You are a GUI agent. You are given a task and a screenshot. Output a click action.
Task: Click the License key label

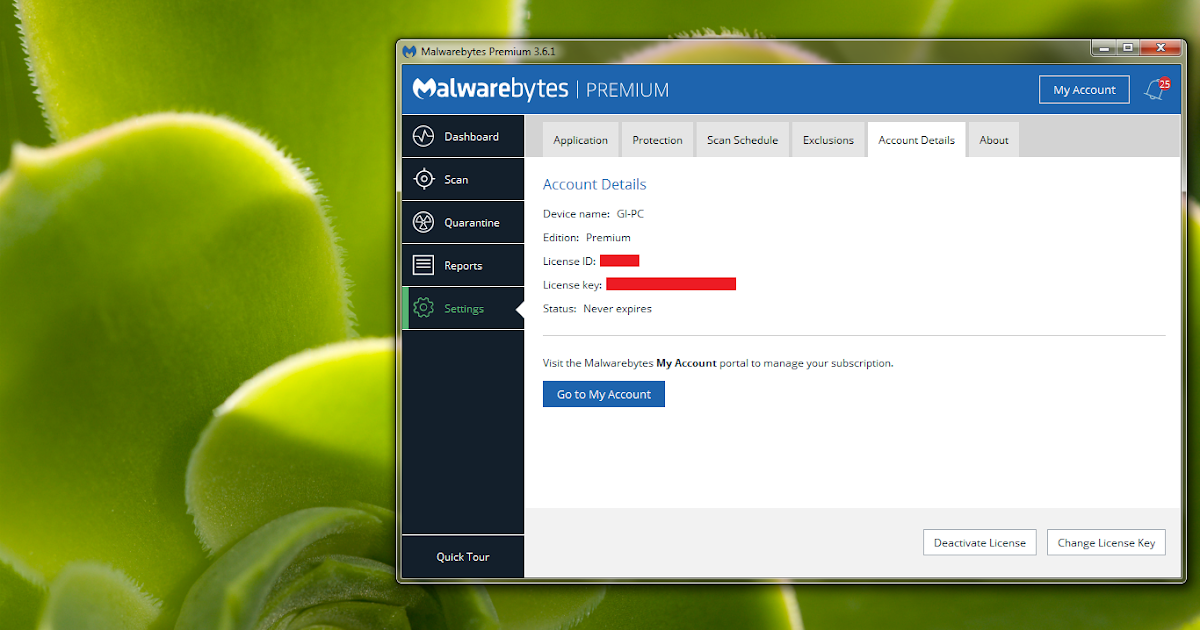(x=572, y=285)
